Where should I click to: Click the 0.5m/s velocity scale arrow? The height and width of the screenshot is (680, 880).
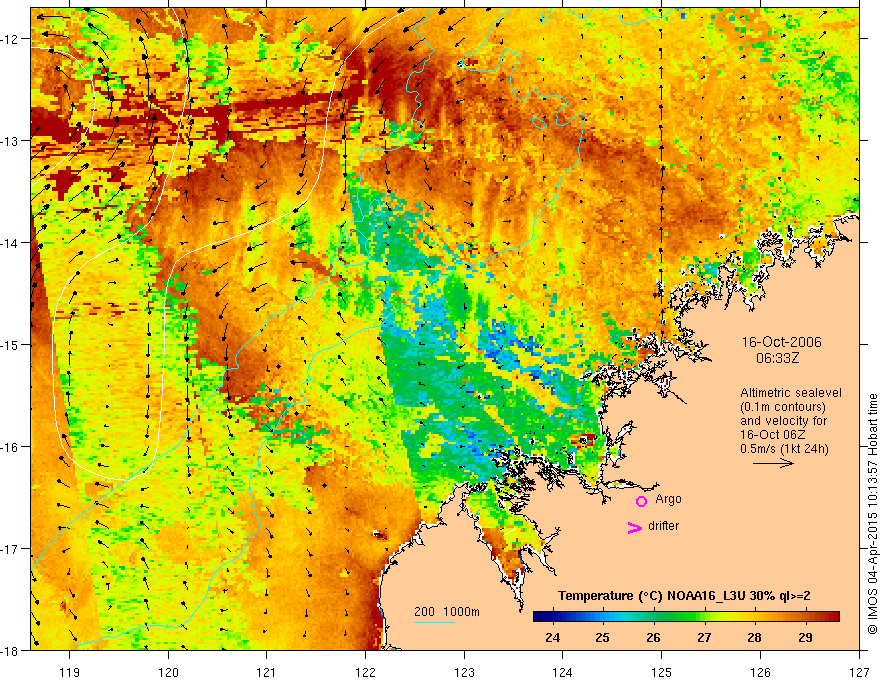[x=773, y=463]
